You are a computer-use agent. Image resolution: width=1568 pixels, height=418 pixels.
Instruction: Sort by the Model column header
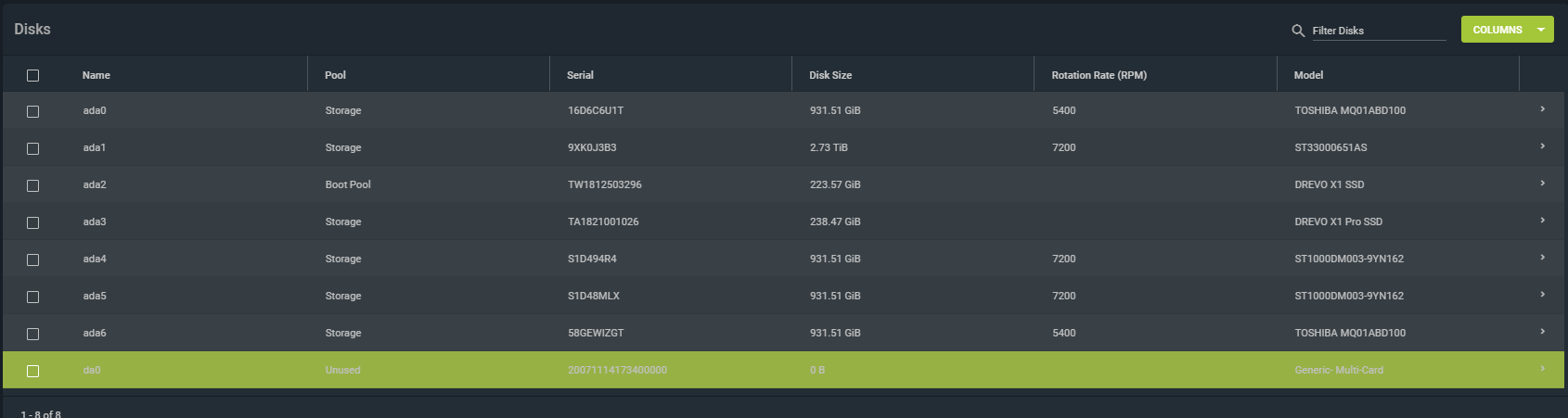(1308, 75)
